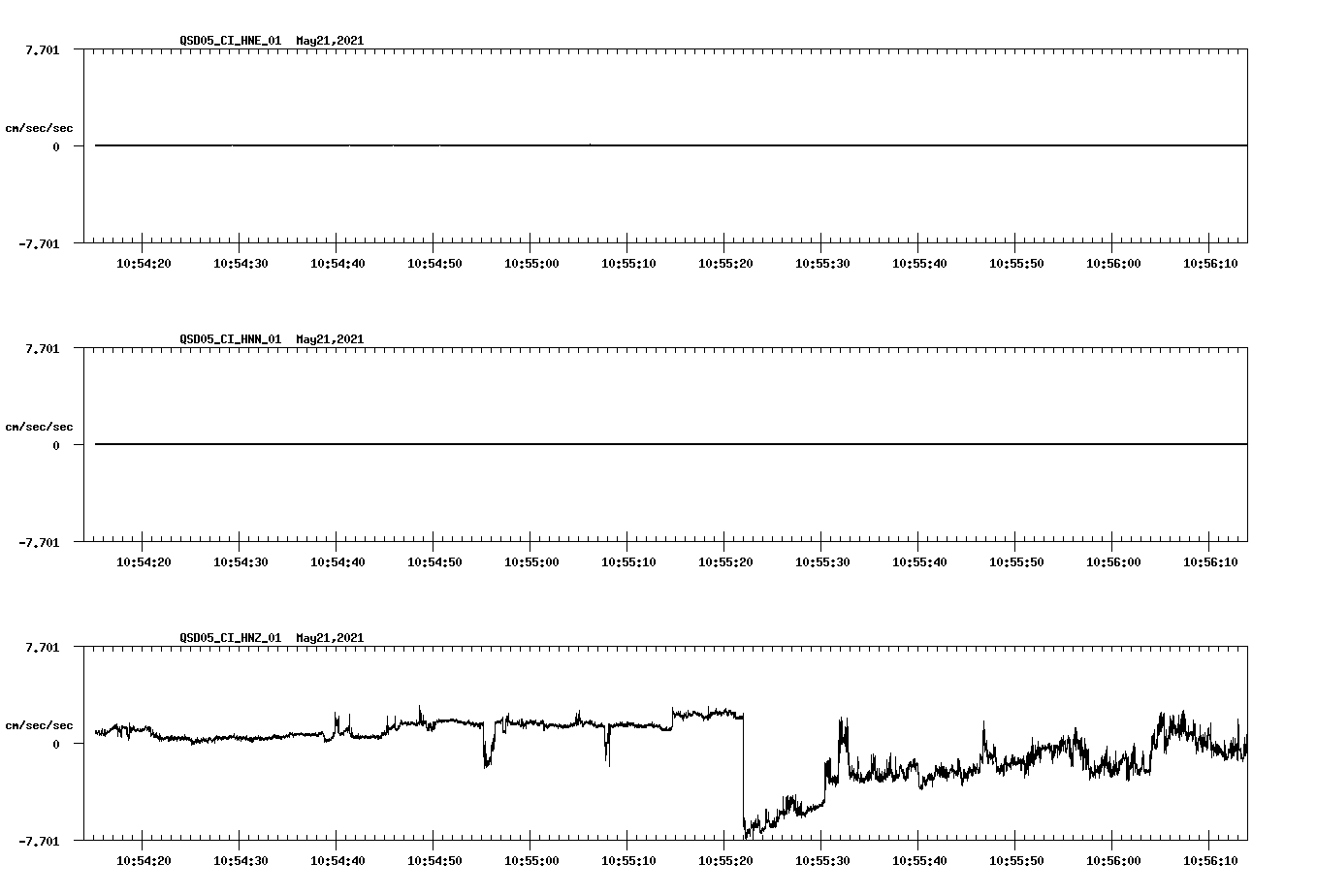1317x896 pixels.
Task: Select the 10:55:00 time tick on middle axis
Action: tap(531, 560)
